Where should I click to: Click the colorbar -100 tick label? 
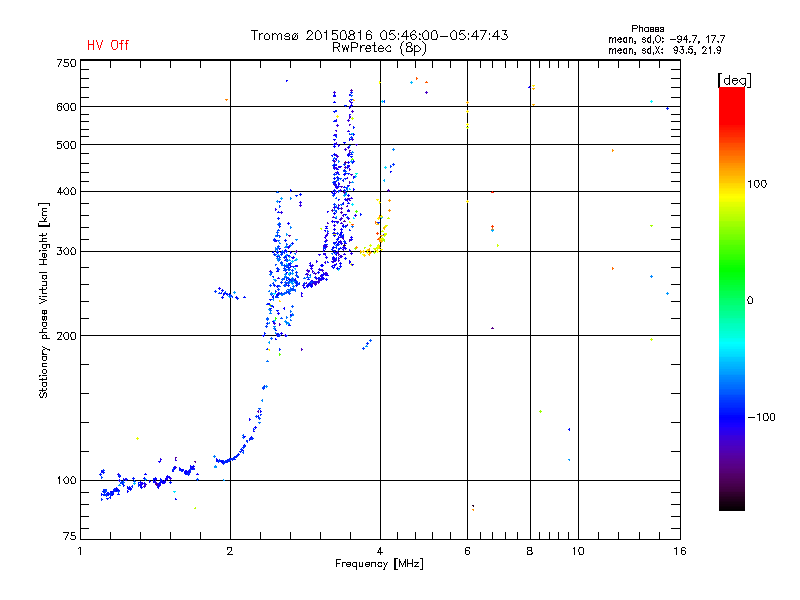[x=761, y=417]
